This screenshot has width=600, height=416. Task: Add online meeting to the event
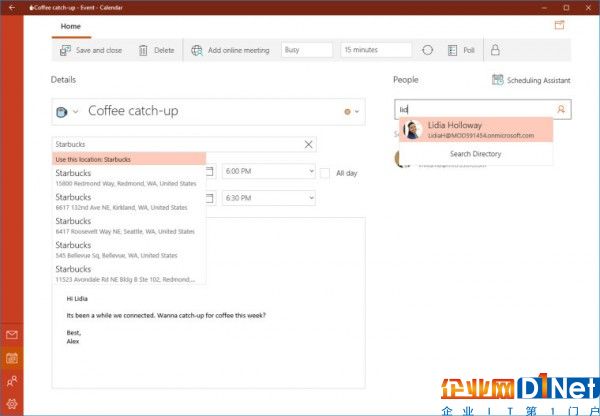point(230,50)
